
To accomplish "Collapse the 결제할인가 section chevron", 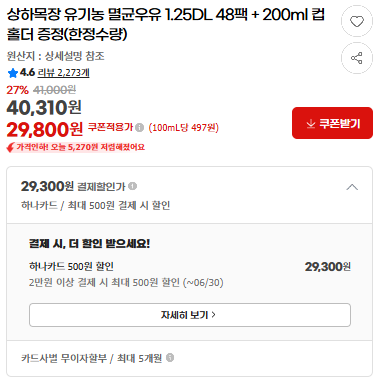I will click(x=352, y=187).
